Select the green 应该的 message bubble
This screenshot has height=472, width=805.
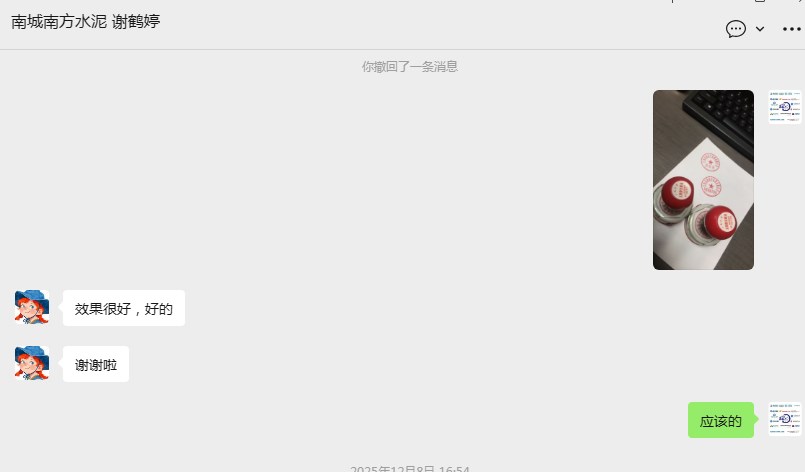[x=720, y=420]
